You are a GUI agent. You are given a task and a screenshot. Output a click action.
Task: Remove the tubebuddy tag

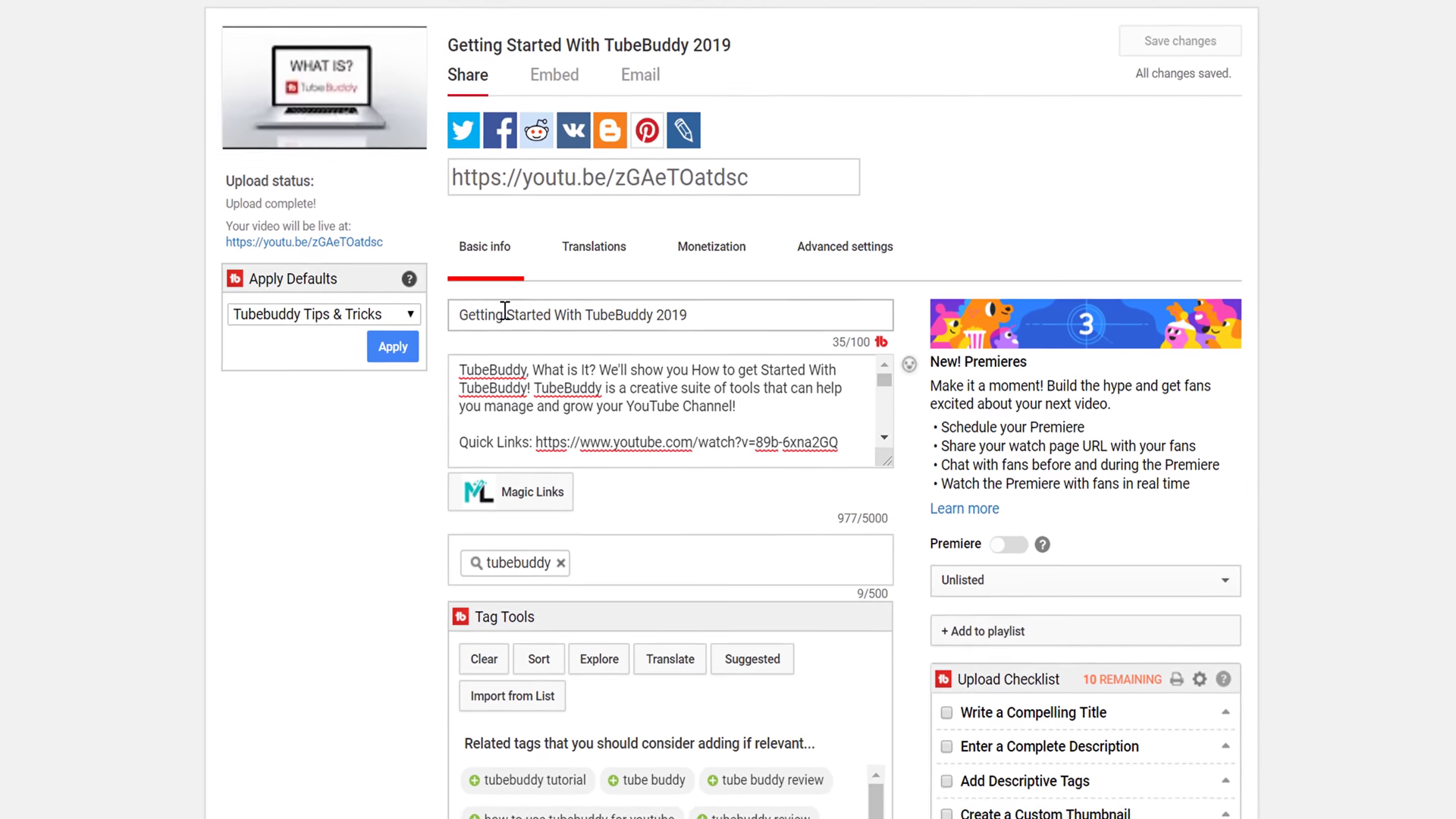pos(560,563)
